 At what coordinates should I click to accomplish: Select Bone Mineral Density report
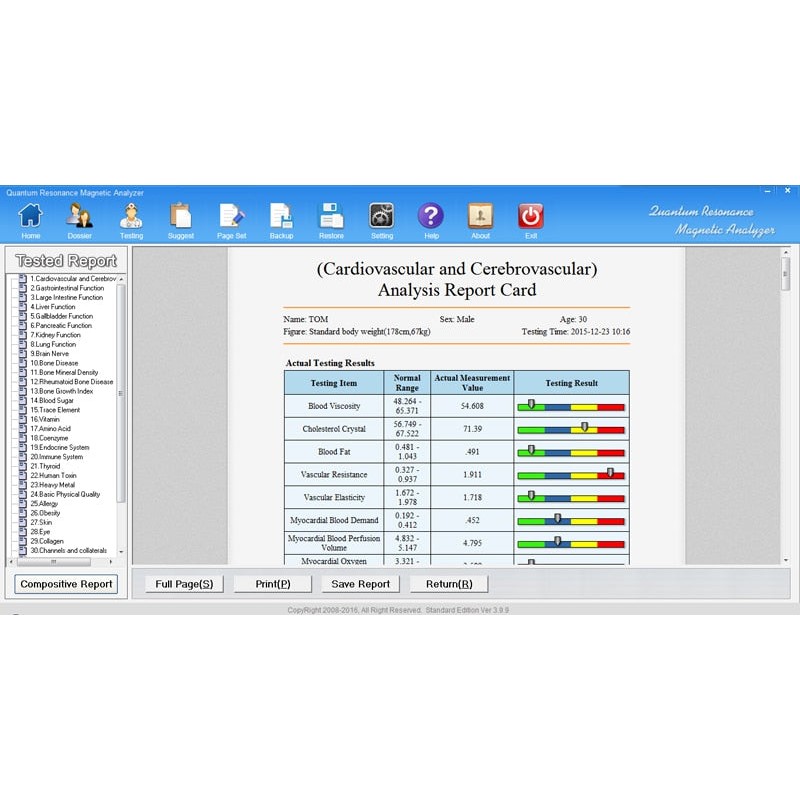[64, 372]
